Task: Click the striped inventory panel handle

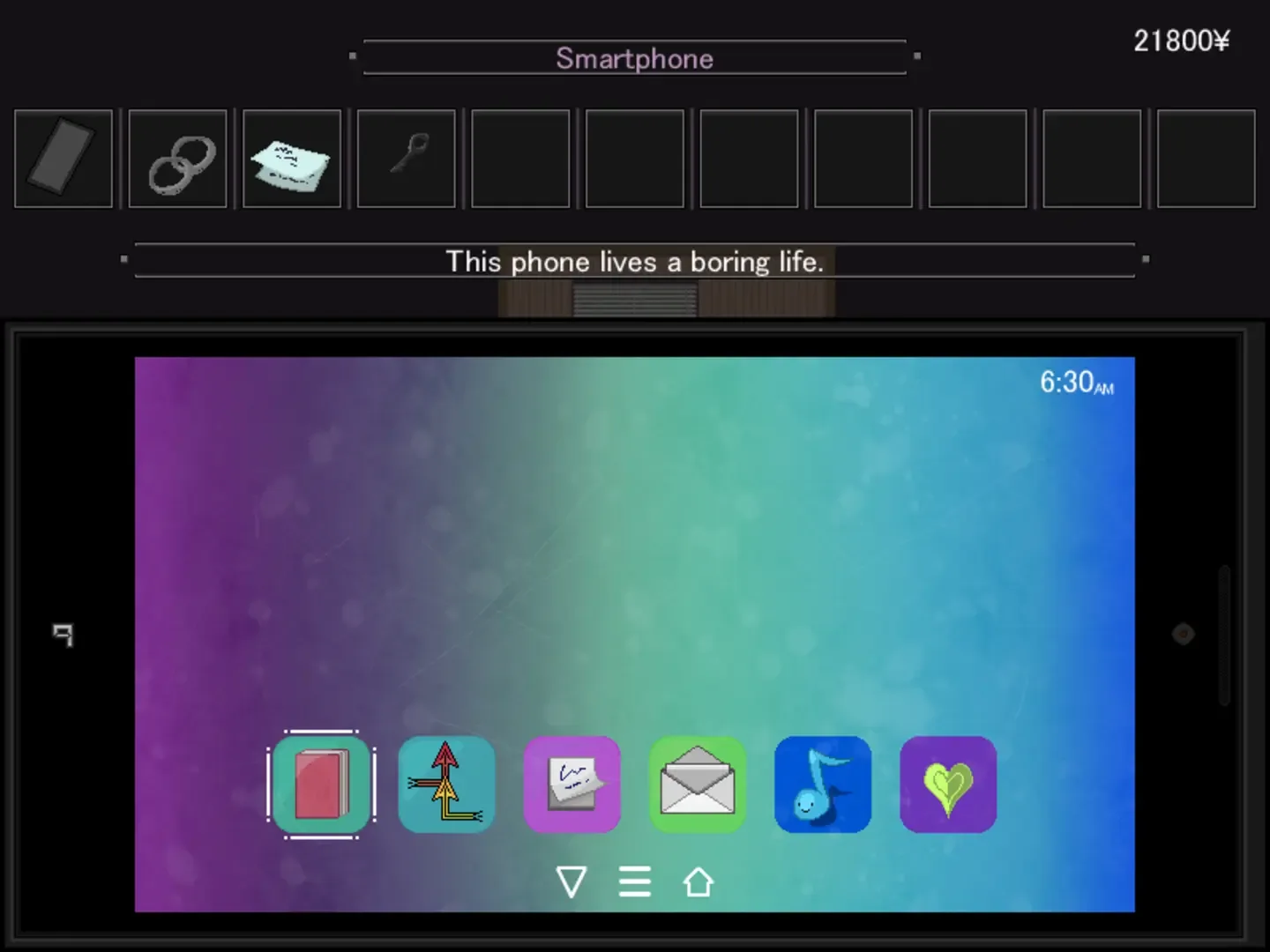Action: click(634, 300)
